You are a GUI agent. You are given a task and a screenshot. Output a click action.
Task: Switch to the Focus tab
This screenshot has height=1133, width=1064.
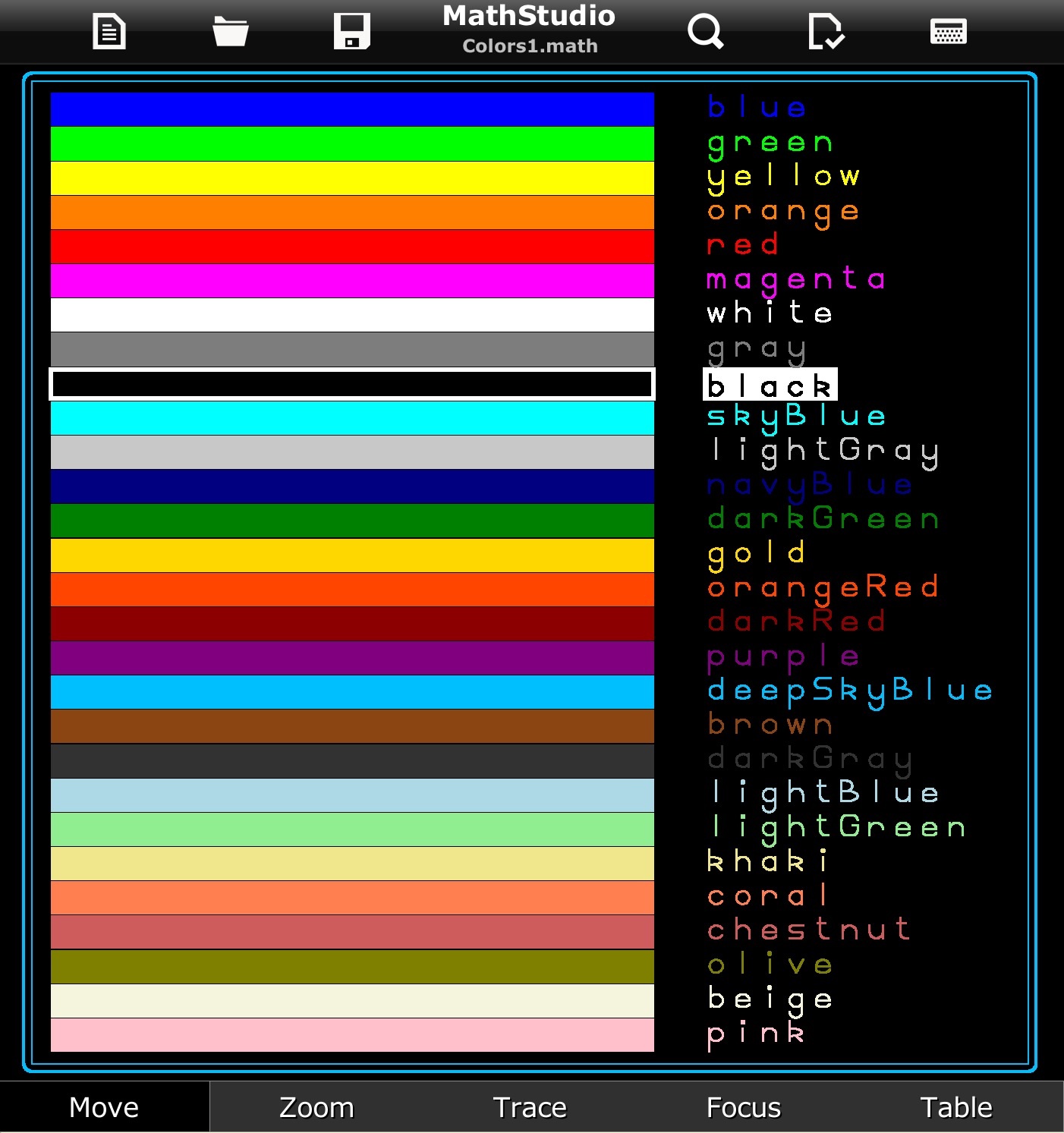[743, 1107]
